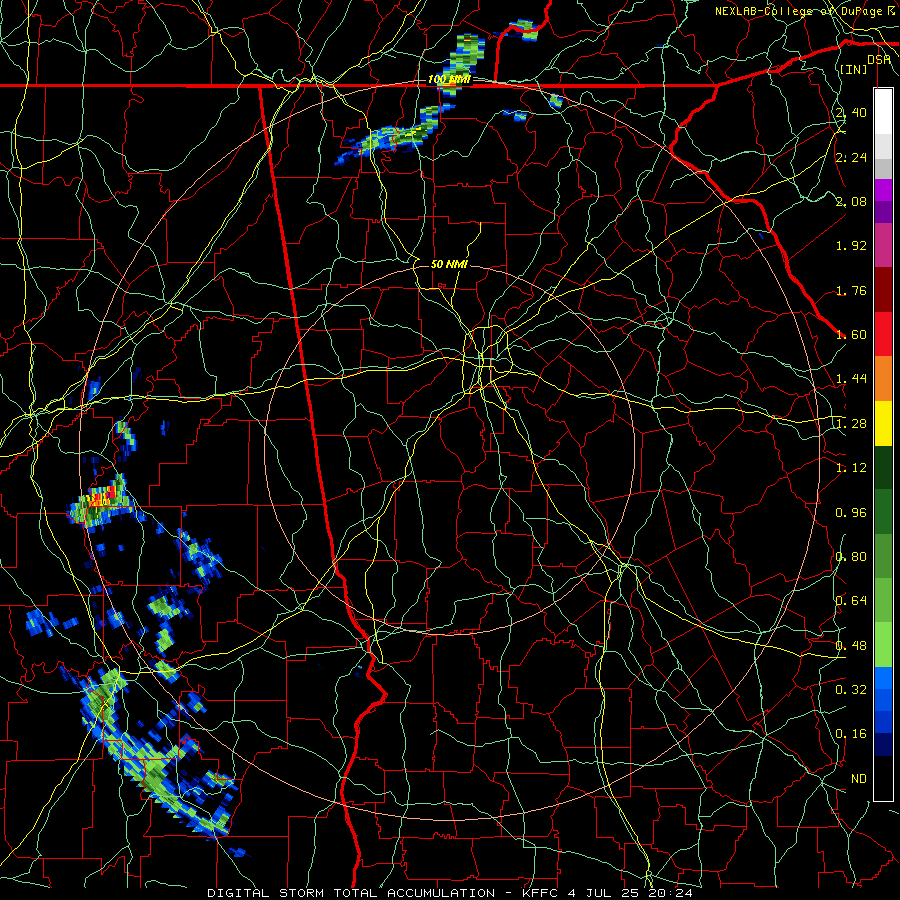This screenshot has width=900, height=900.
Task: Click the 0.64 legend value
Action: click(851, 601)
